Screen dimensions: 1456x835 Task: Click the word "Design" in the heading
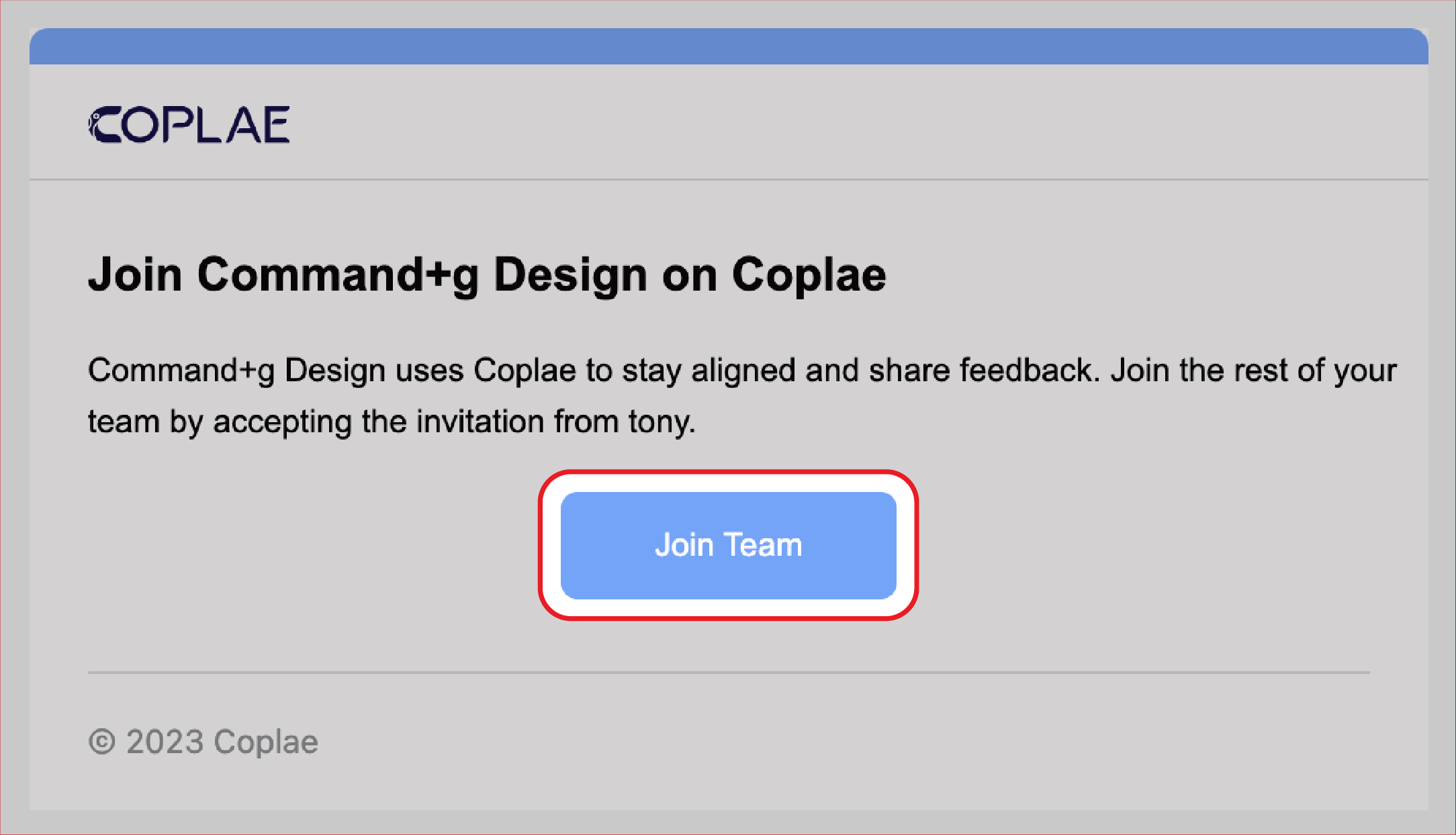click(x=570, y=275)
